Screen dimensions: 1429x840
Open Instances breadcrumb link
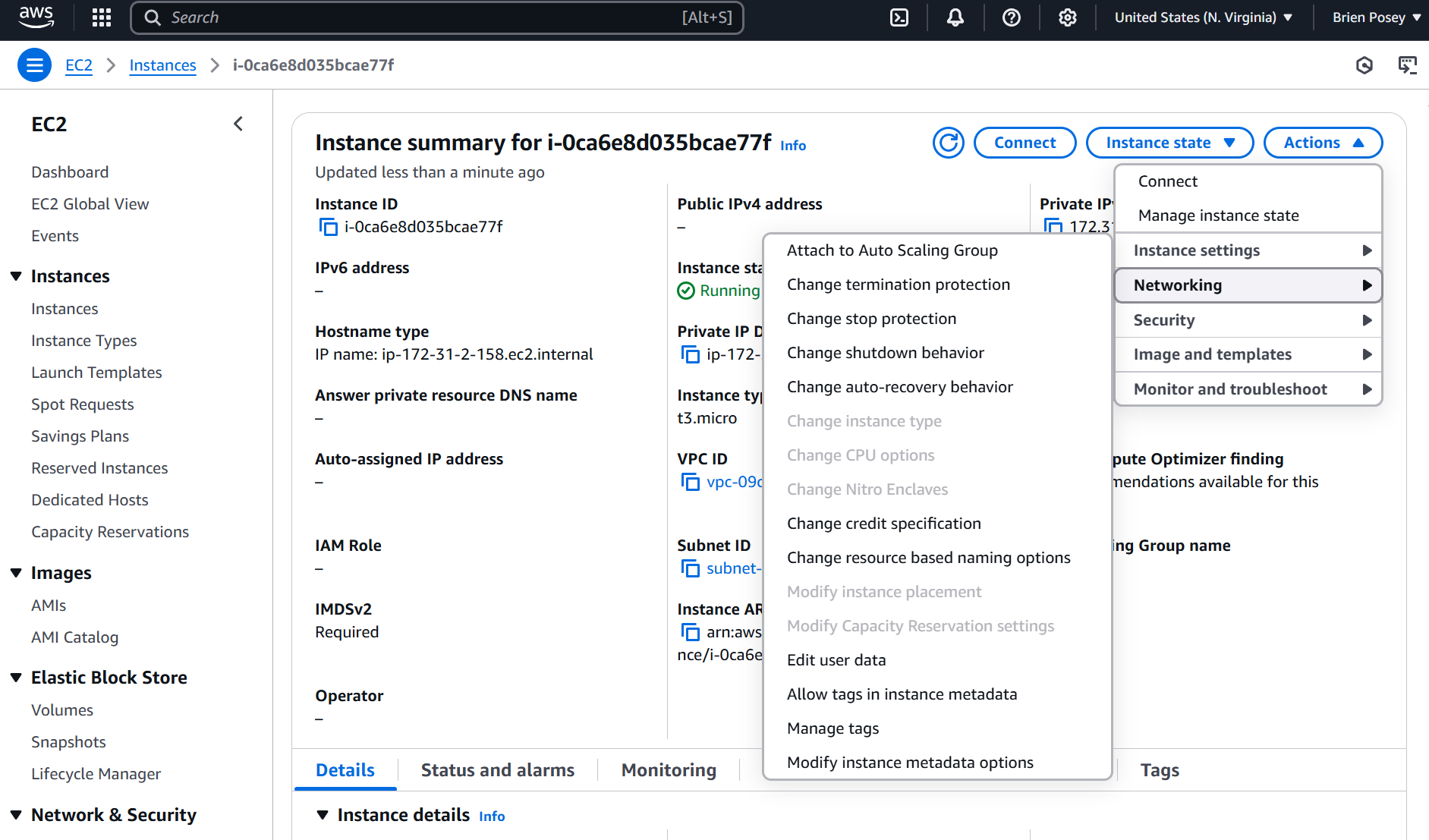pyautogui.click(x=162, y=65)
